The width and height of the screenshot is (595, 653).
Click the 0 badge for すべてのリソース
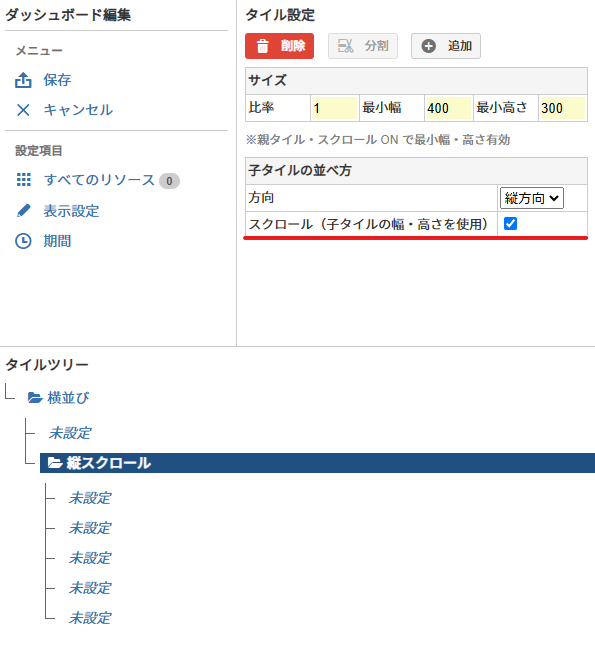click(169, 181)
